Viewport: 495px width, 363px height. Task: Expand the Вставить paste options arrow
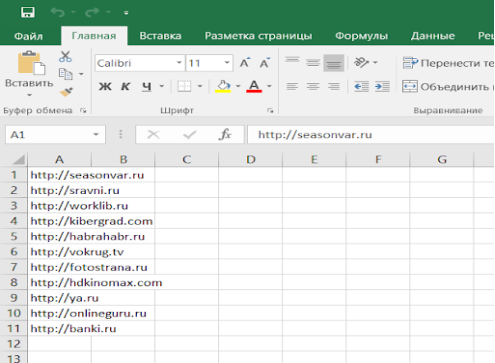29,95
